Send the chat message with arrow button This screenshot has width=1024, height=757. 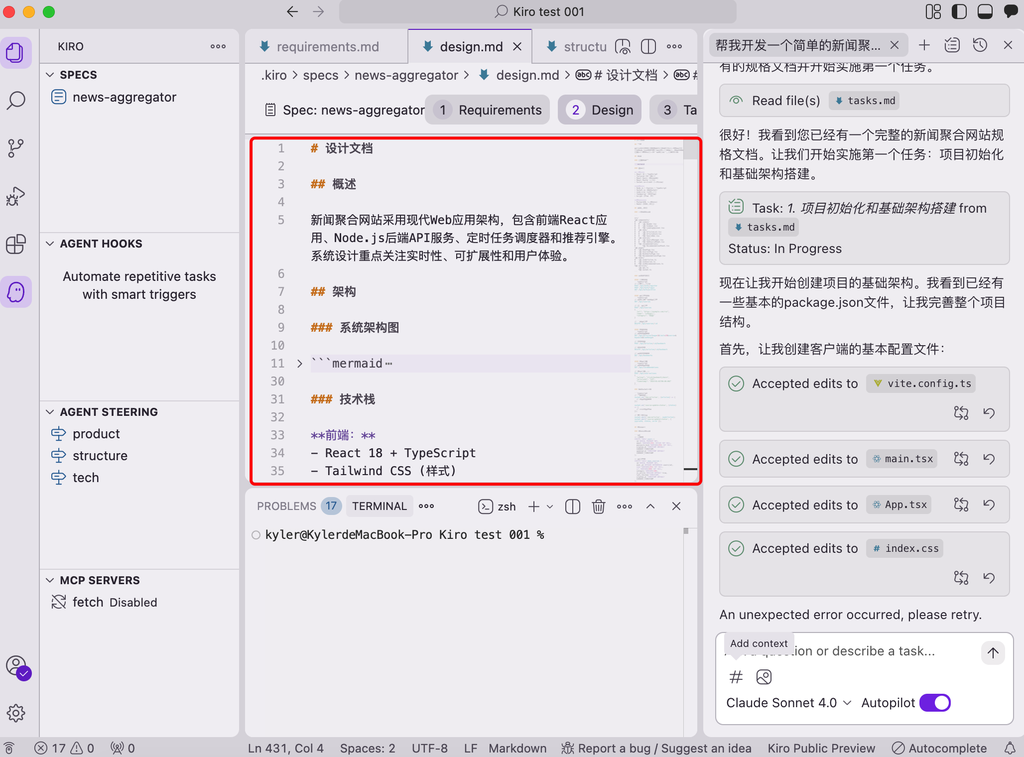coord(993,652)
